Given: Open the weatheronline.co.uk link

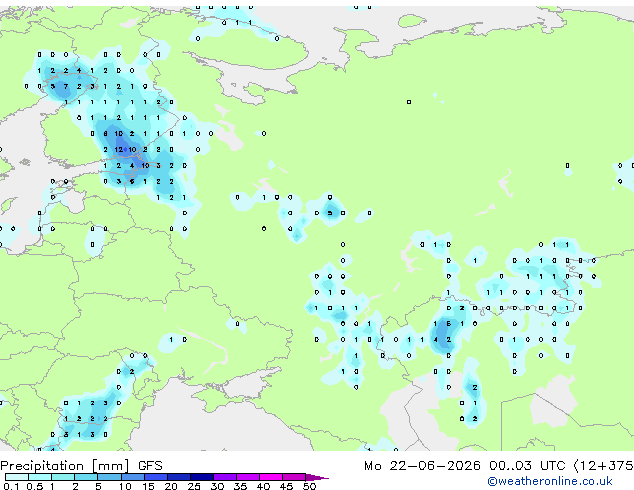Looking at the screenshot, I should [550, 481].
